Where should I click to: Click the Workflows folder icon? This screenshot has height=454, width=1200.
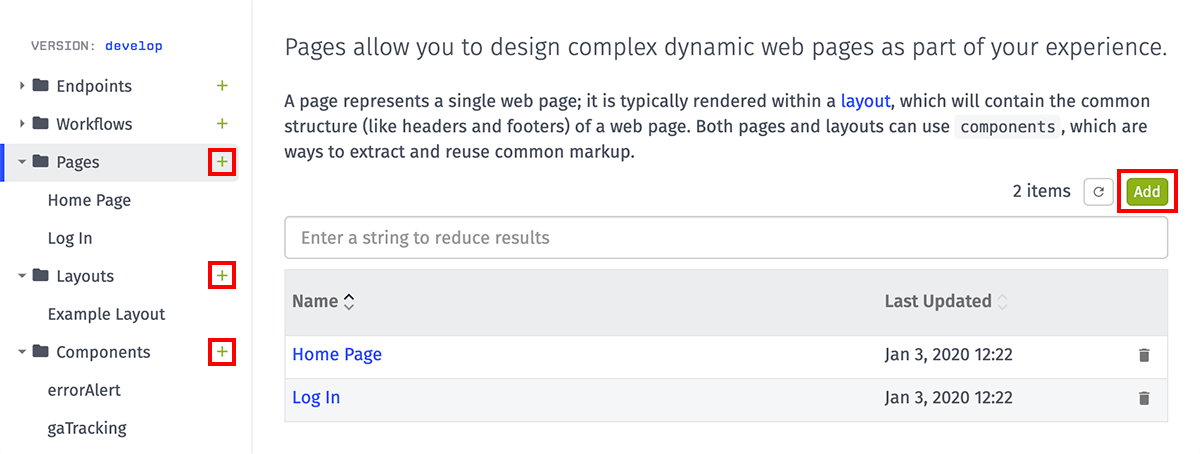[41, 124]
